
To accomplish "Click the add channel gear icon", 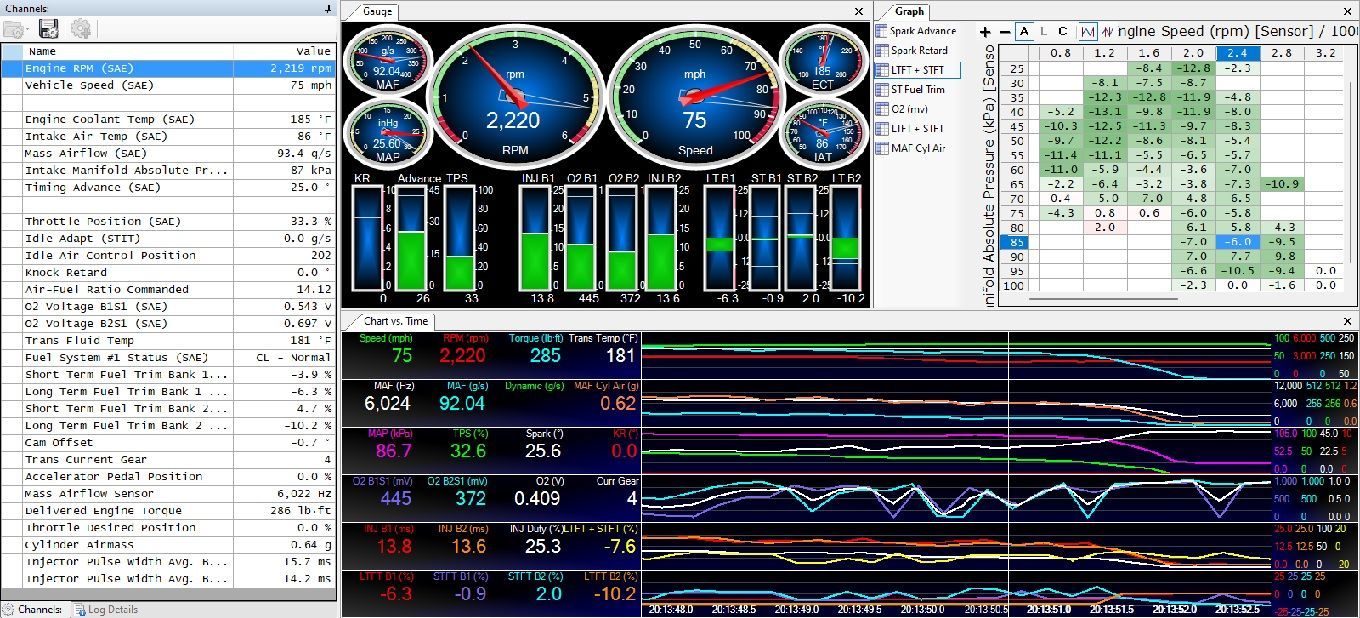I will (x=81, y=29).
